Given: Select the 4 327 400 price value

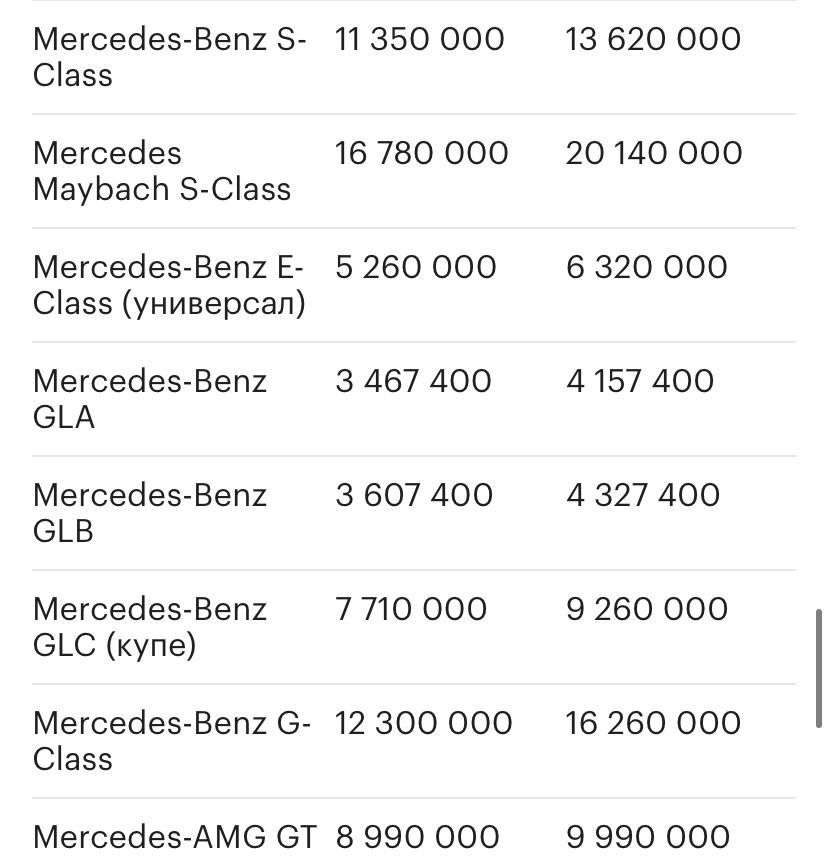Looking at the screenshot, I should 643,495.
